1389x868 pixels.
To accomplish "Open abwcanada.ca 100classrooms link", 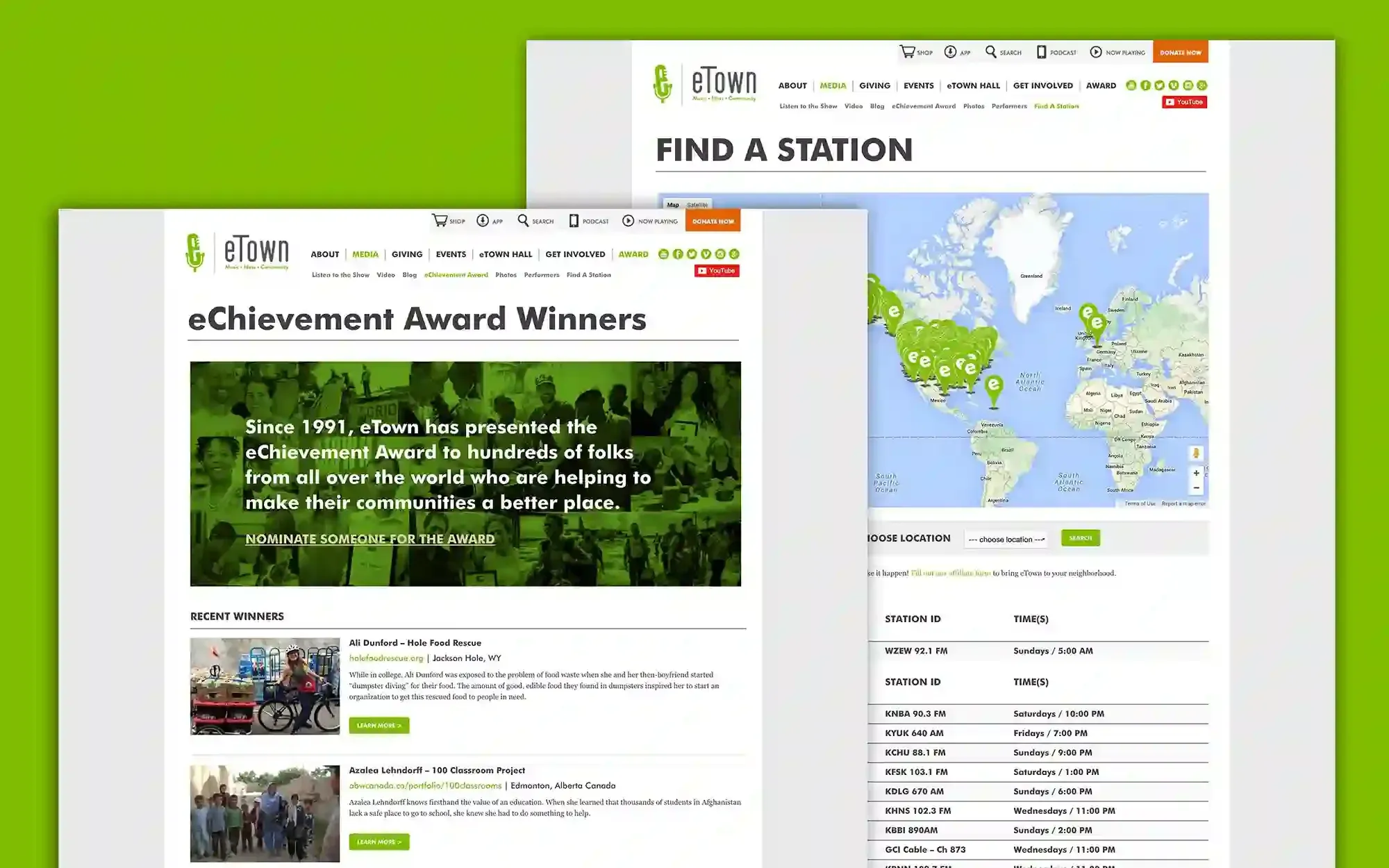I will 425,786.
